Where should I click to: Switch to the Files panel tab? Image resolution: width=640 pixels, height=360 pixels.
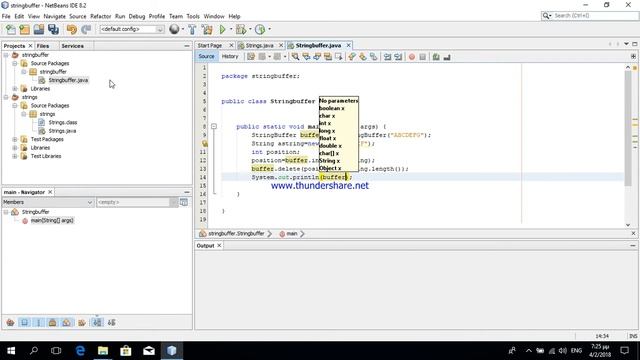[43, 46]
